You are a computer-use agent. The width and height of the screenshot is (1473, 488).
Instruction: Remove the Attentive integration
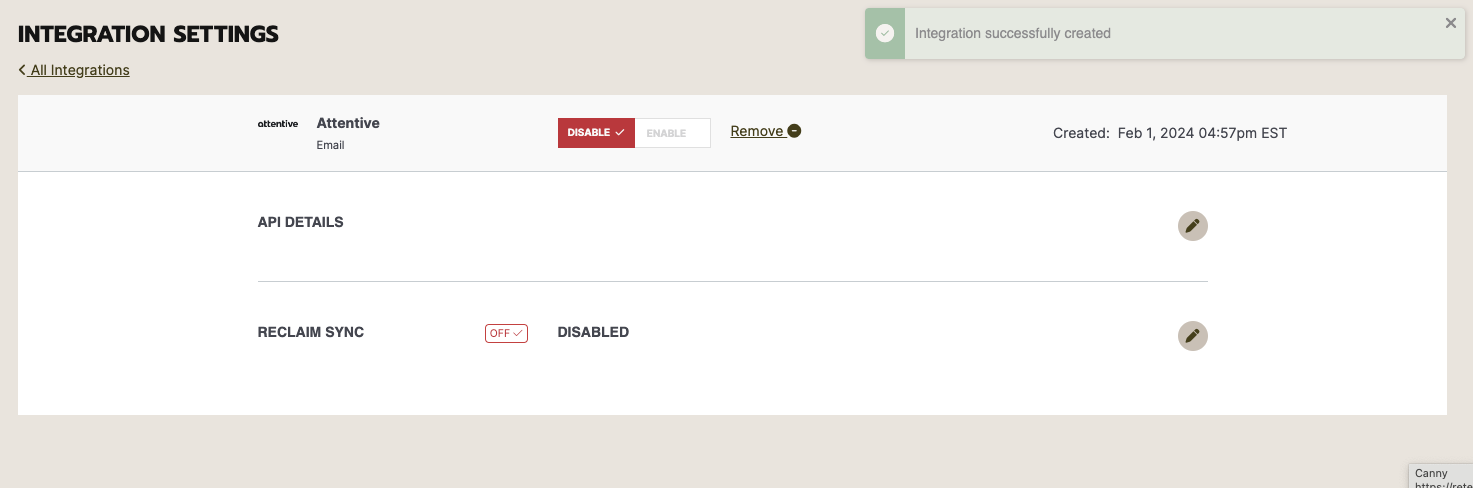click(x=765, y=131)
